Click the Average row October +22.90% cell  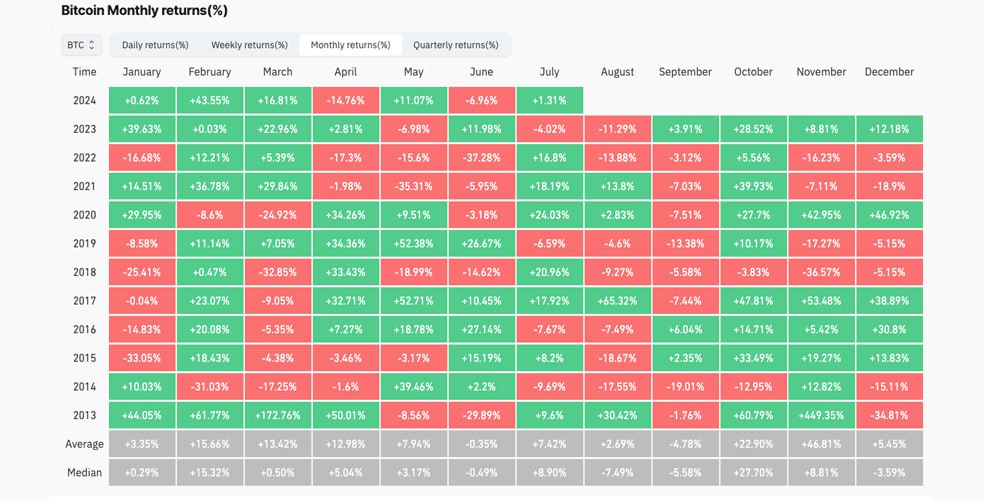[x=753, y=444]
